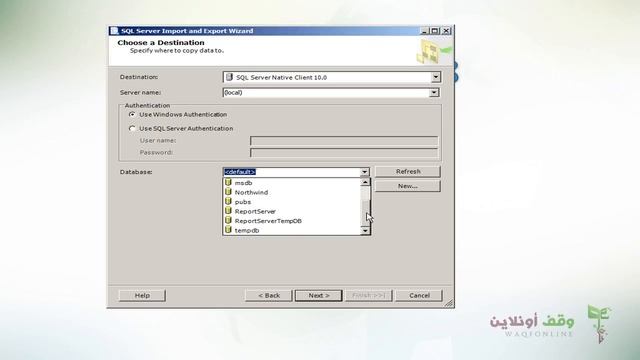Click the database list scroll down arrow
Screen dimensions: 640x360
coord(365,231)
